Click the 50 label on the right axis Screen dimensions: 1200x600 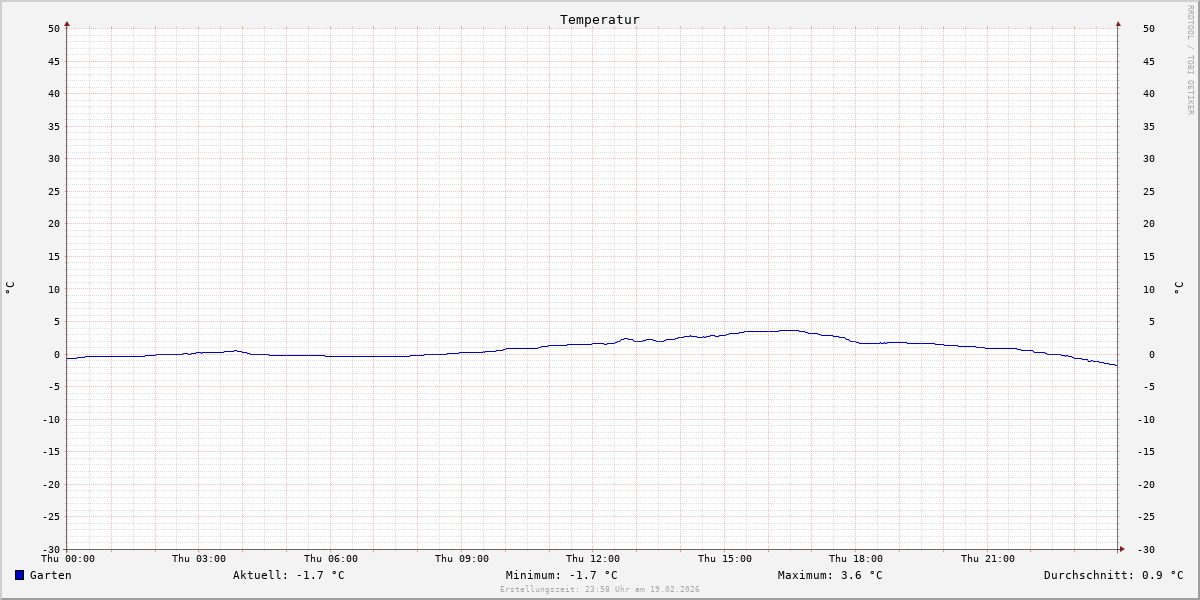click(1149, 29)
